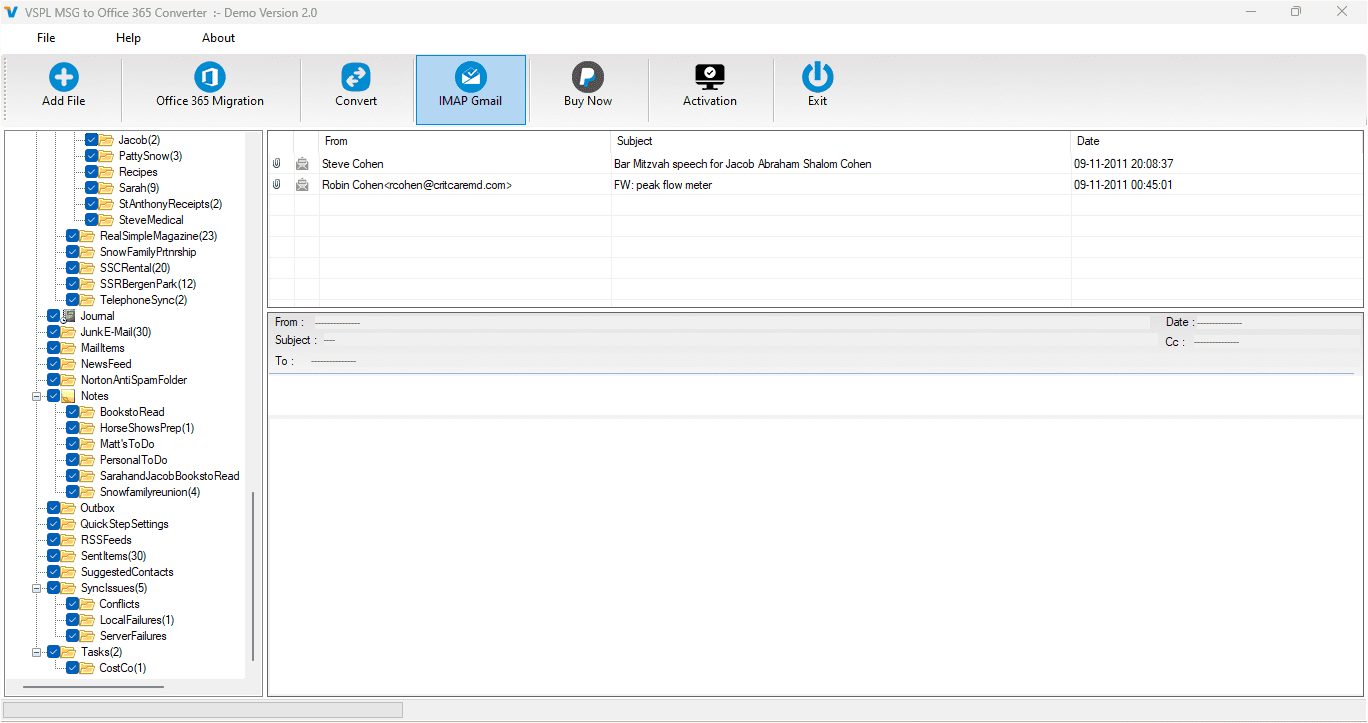This screenshot has height=723, width=1368.
Task: Click the folder icon next to NewsFeed
Action: pos(69,364)
